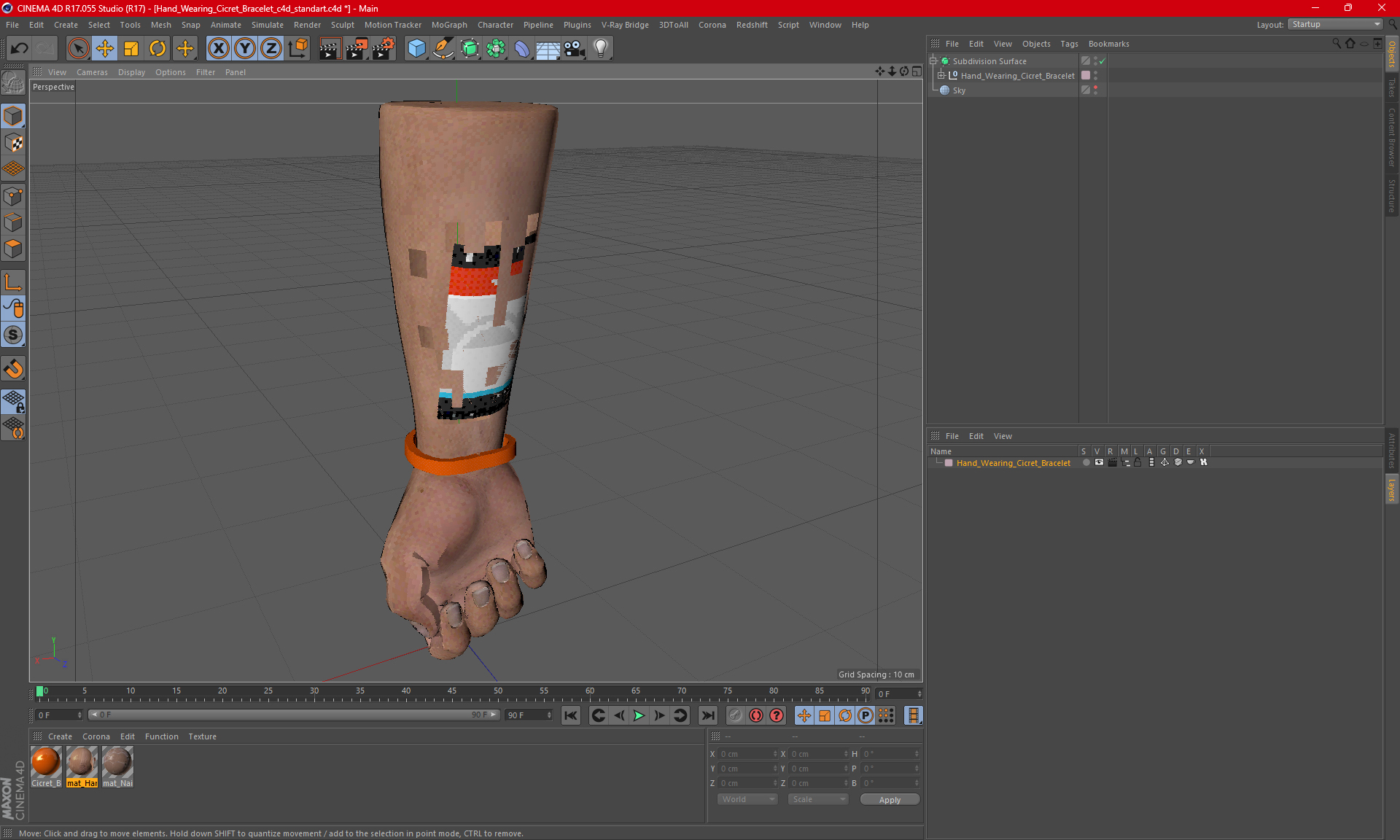Toggle the locked workplane icon
Viewport: 1400px width, 840px height.
pos(13,401)
